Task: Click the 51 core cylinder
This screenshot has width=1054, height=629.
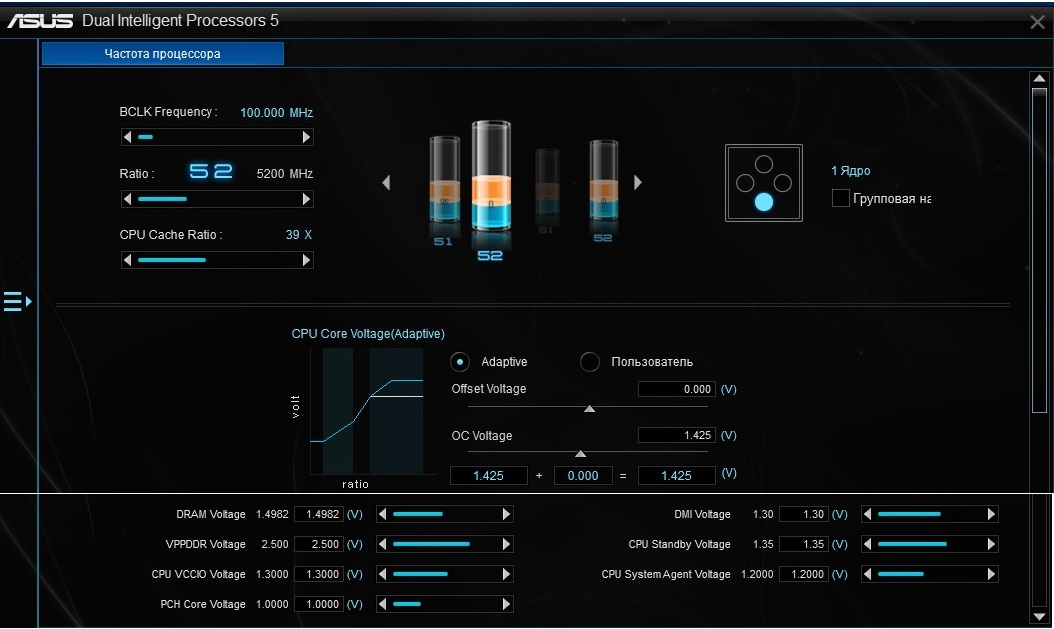Action: pos(444,179)
